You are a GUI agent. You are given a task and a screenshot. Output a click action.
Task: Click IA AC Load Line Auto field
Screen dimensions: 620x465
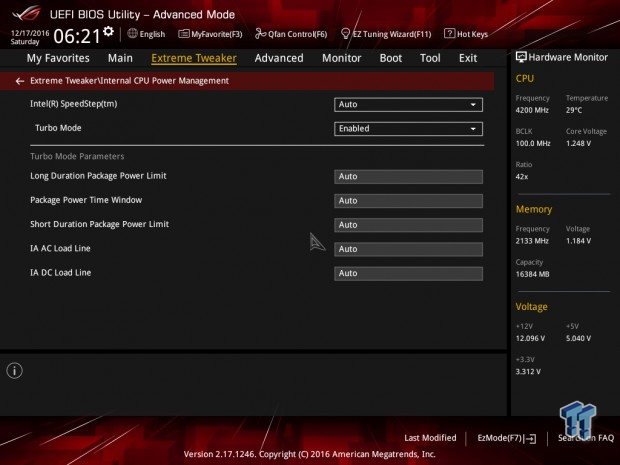point(408,249)
